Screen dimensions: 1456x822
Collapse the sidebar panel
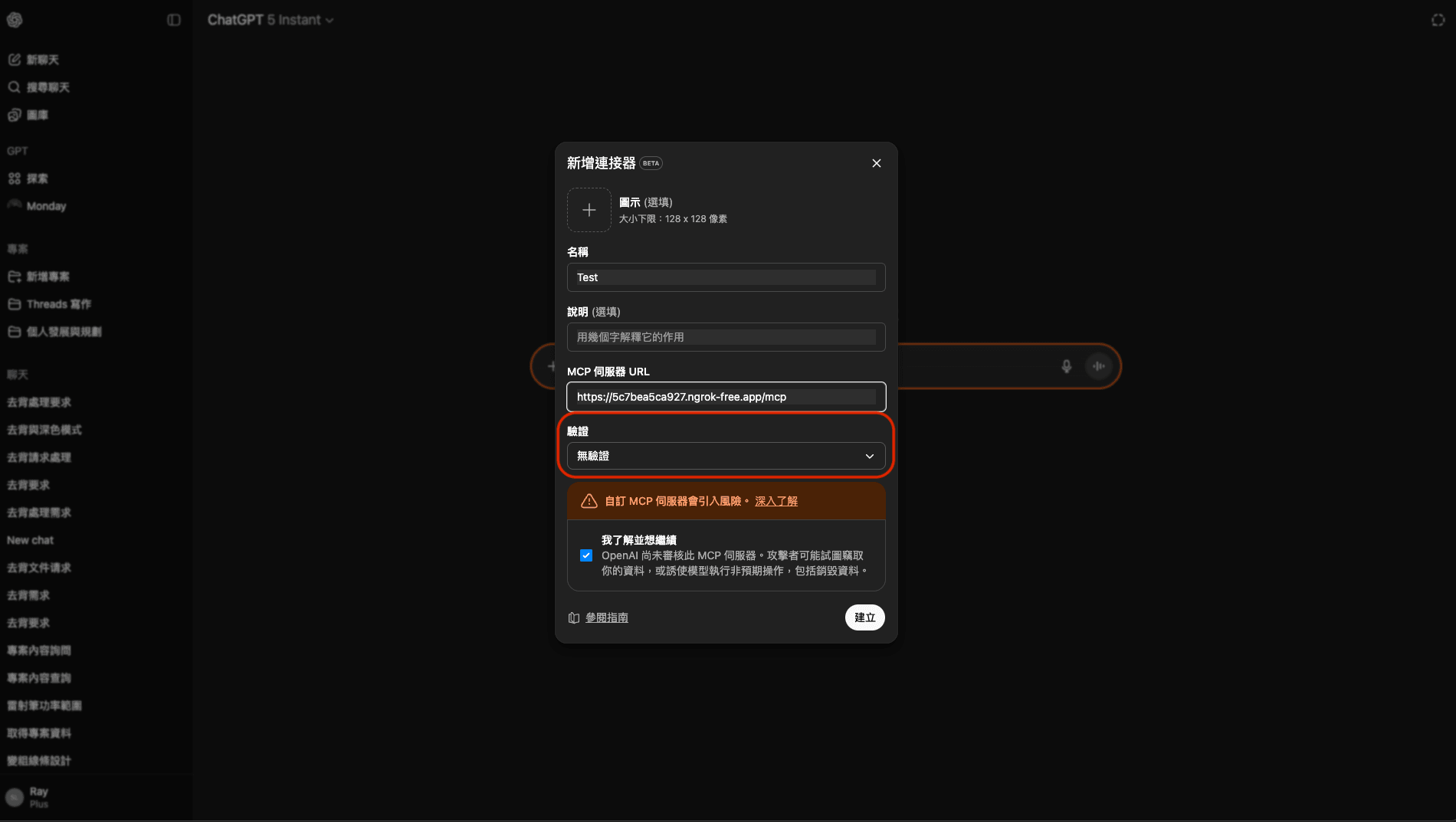tap(173, 20)
